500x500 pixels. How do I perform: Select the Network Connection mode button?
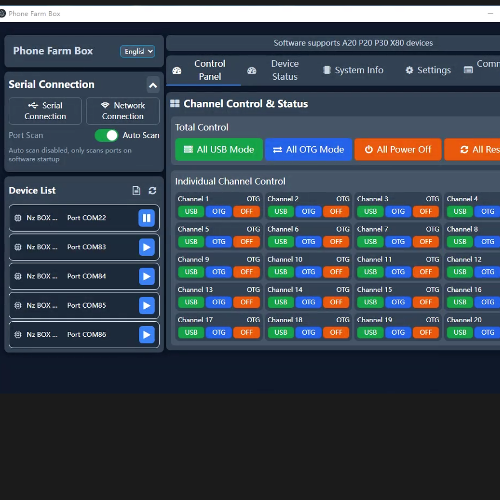[x=123, y=111]
